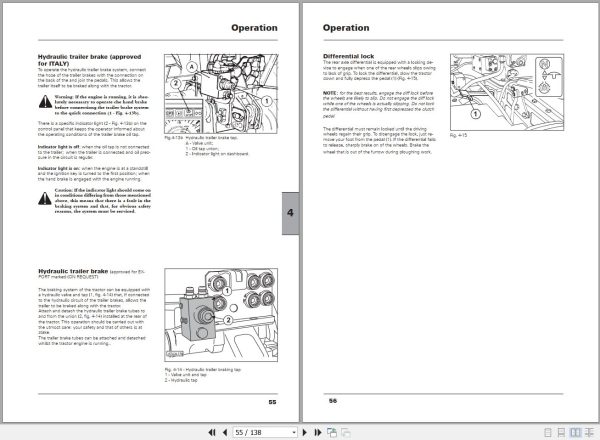Go back to the previous view
The image size is (600, 440).
(332, 432)
